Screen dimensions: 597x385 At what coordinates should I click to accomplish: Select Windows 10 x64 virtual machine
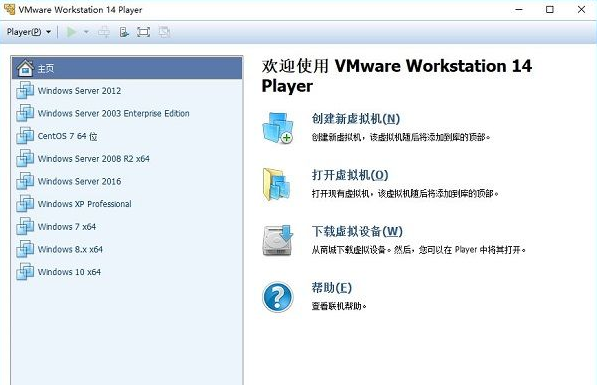coord(127,272)
